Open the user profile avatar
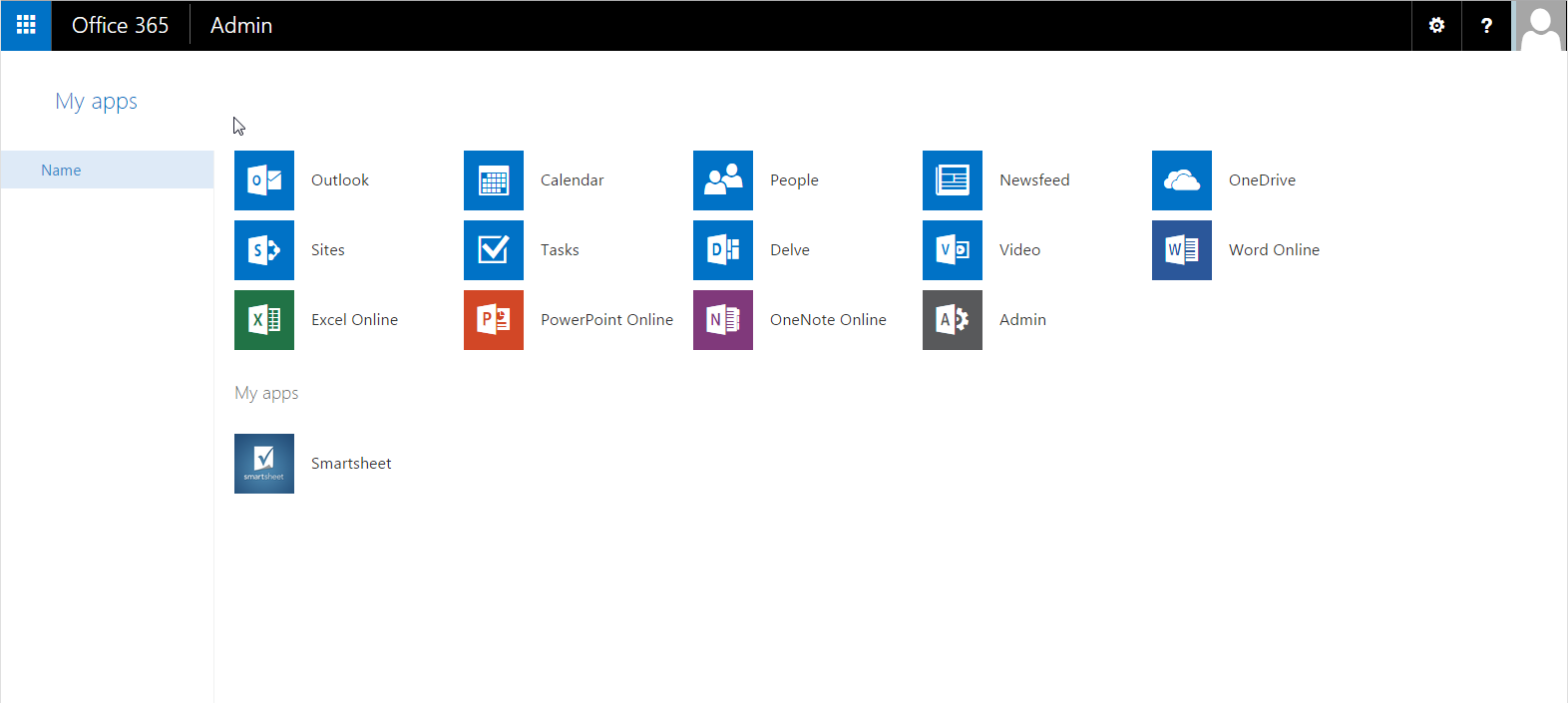The image size is (1568, 703). [1540, 25]
